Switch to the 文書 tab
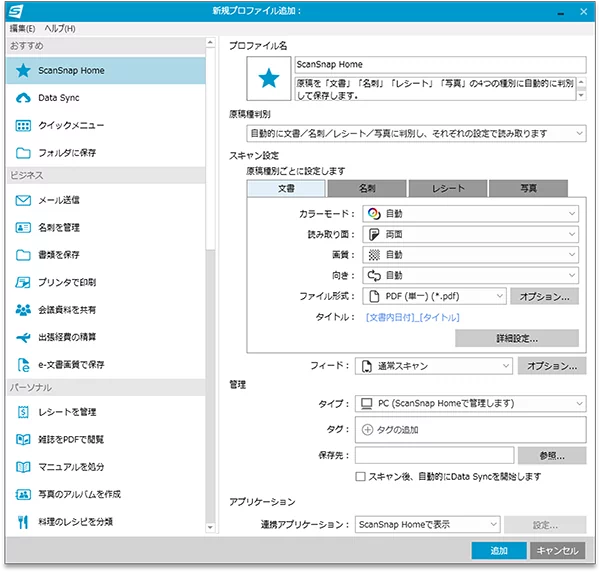 [286, 188]
